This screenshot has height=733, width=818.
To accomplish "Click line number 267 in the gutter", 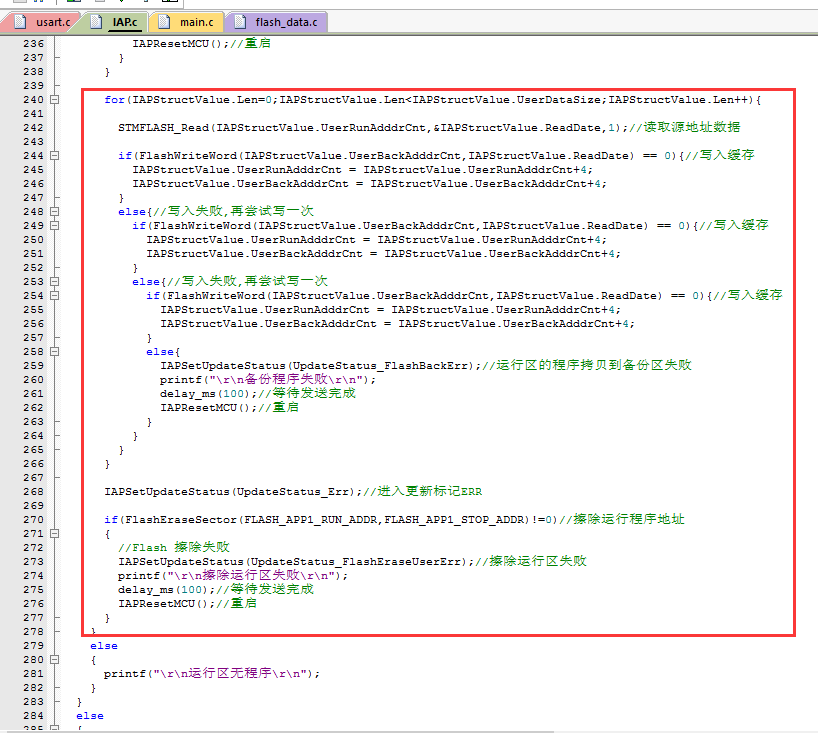I will [33, 477].
